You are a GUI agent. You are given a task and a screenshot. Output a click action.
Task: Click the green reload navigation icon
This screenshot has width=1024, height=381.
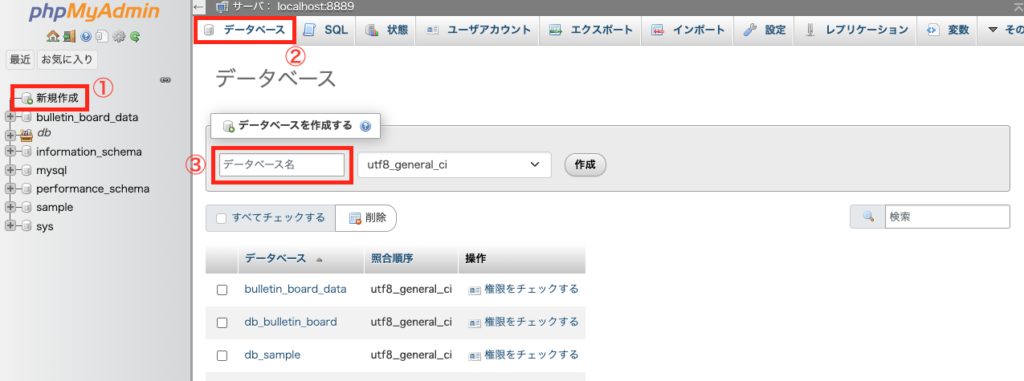[x=135, y=37]
